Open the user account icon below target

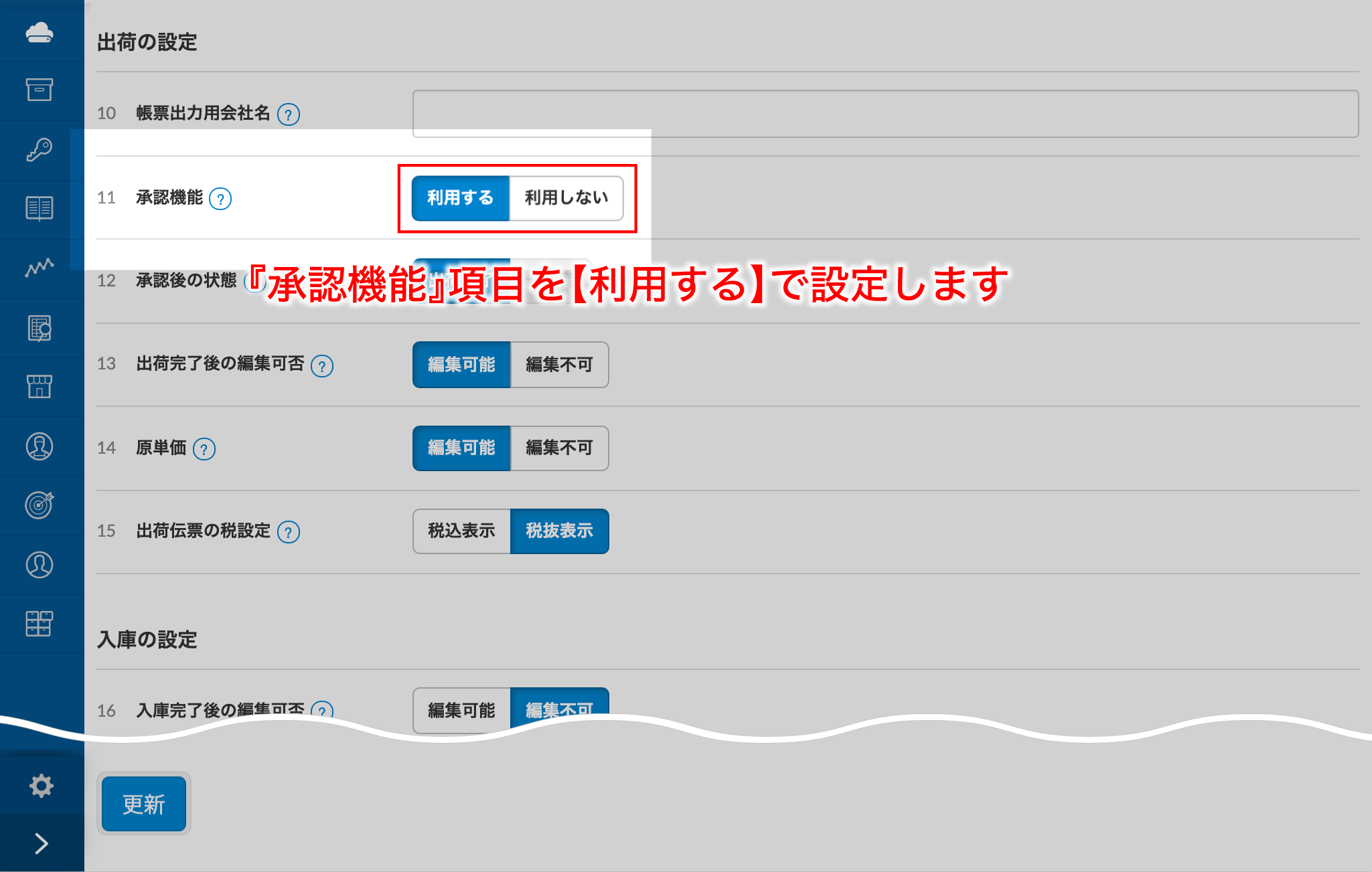(x=40, y=565)
